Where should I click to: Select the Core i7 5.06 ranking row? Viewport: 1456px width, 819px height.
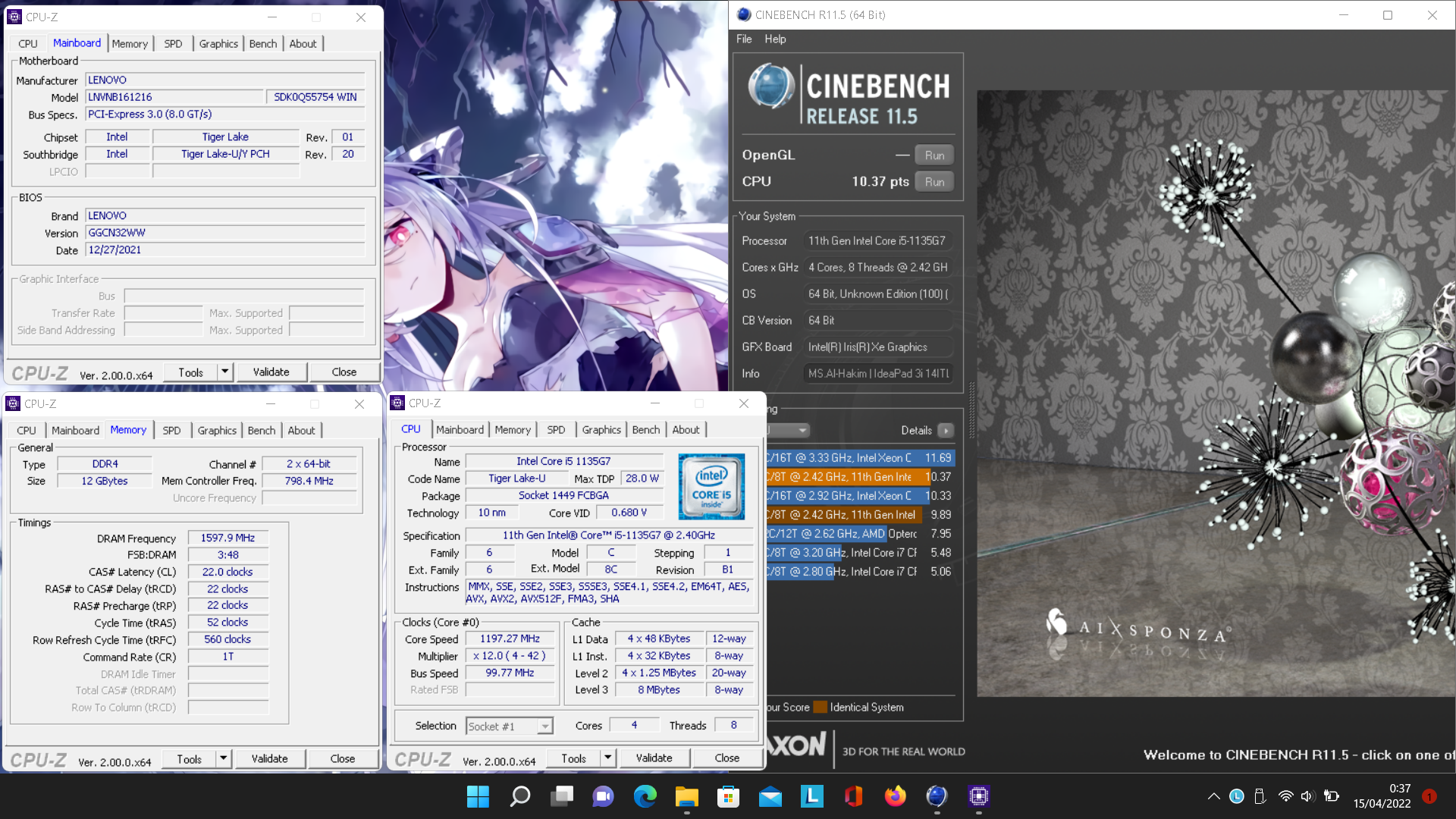click(860, 572)
